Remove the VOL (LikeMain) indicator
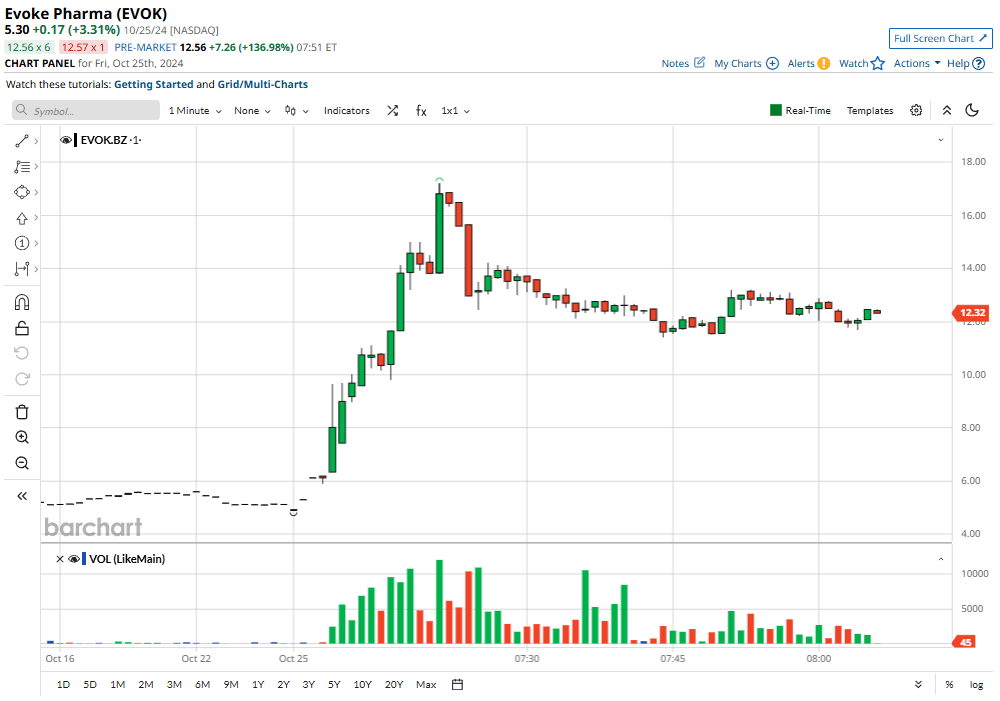This screenshot has height=701, width=1000. [60, 559]
